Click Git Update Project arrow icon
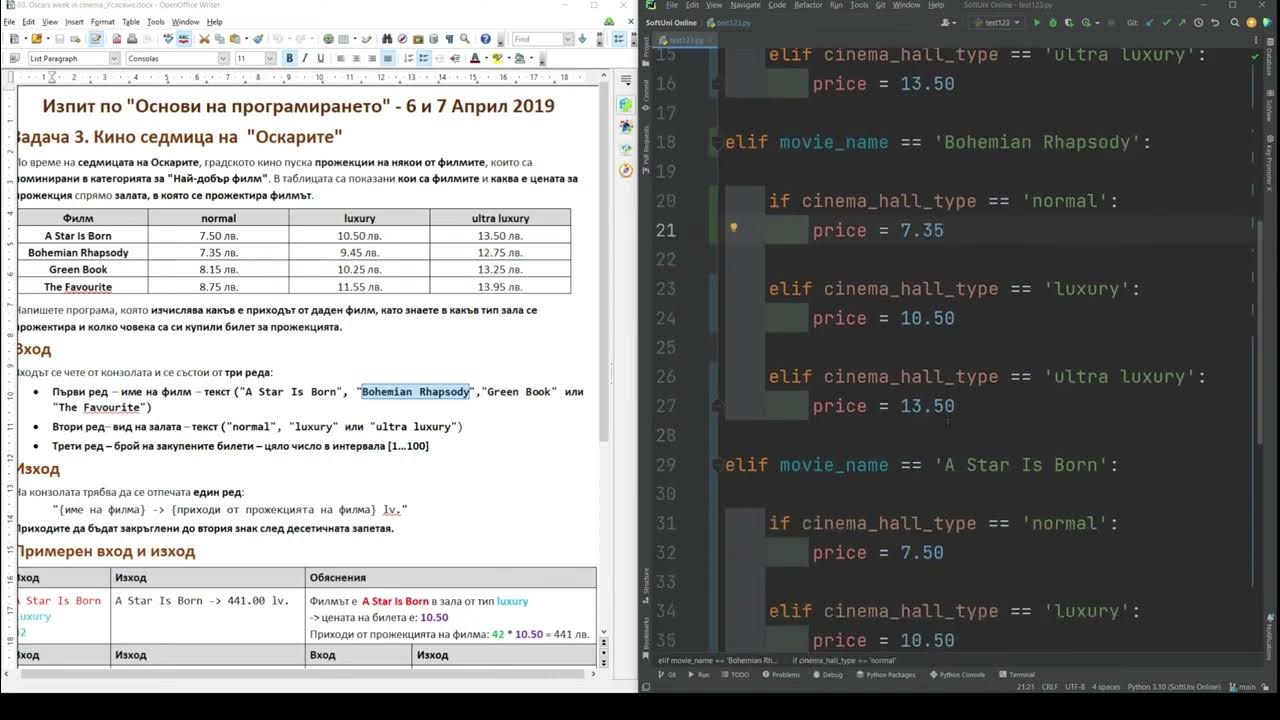The image size is (1280, 720). (1149, 22)
